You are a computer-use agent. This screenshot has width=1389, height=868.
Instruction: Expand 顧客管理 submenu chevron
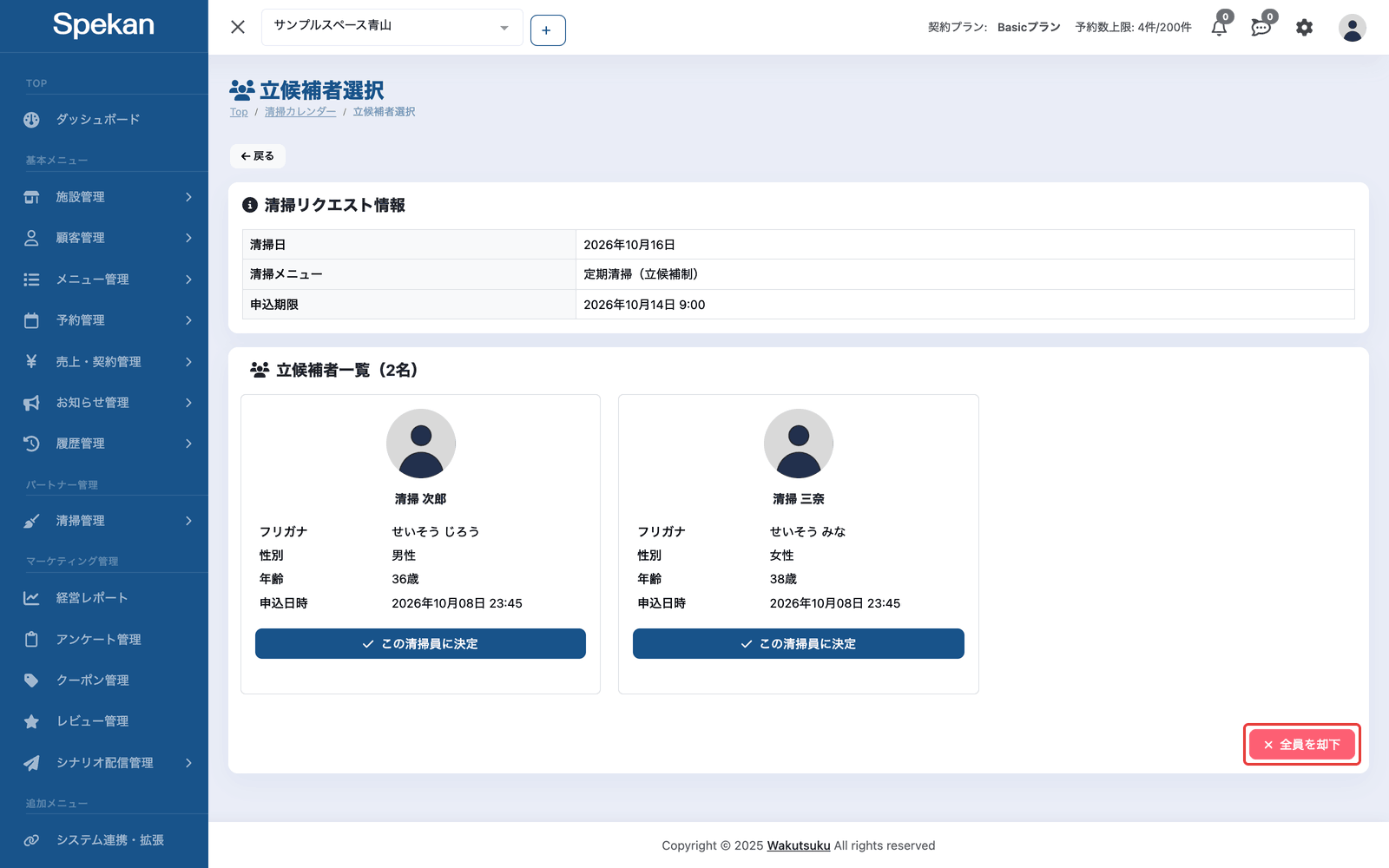point(188,238)
